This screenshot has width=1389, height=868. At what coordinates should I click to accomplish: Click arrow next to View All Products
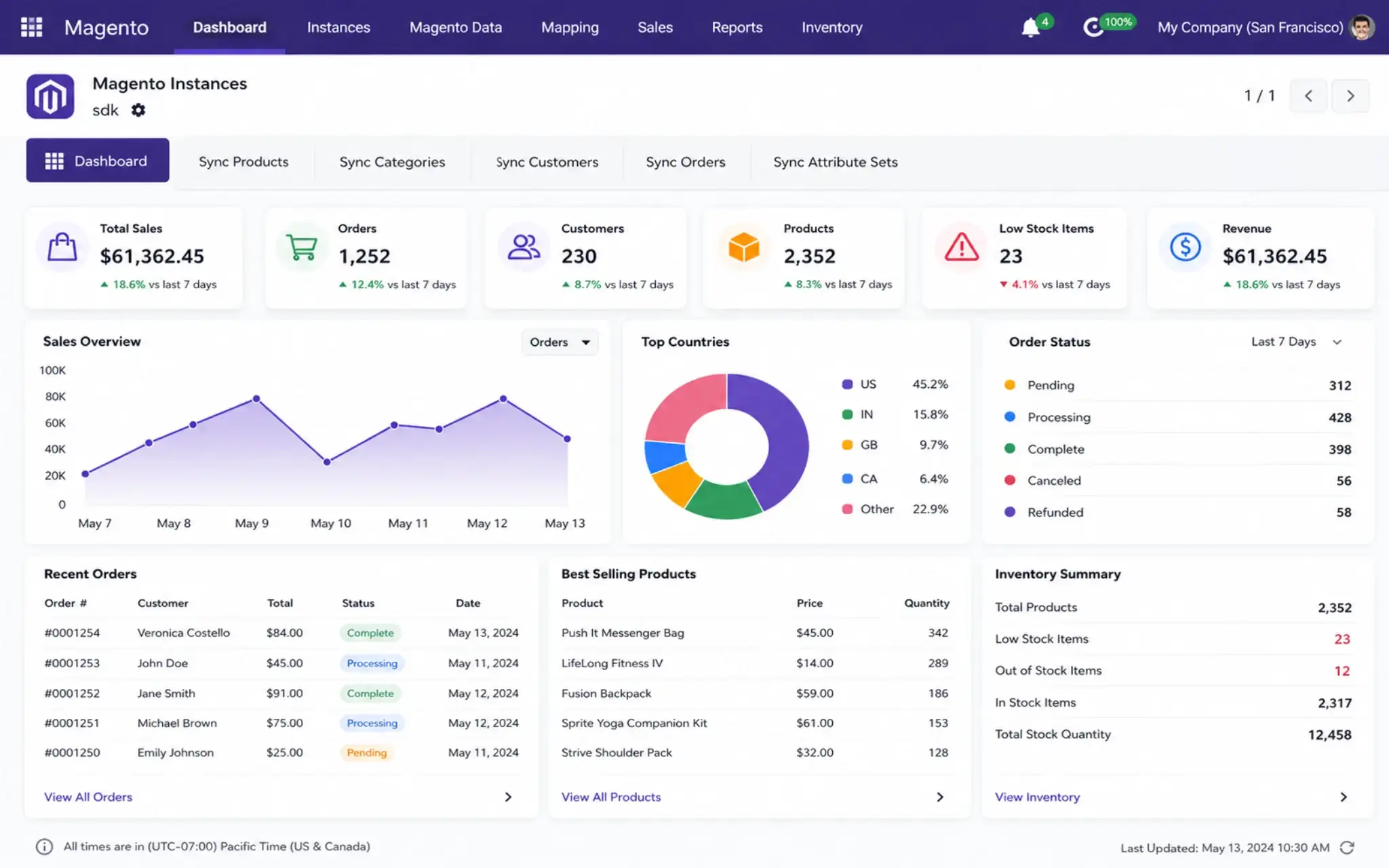pos(940,797)
